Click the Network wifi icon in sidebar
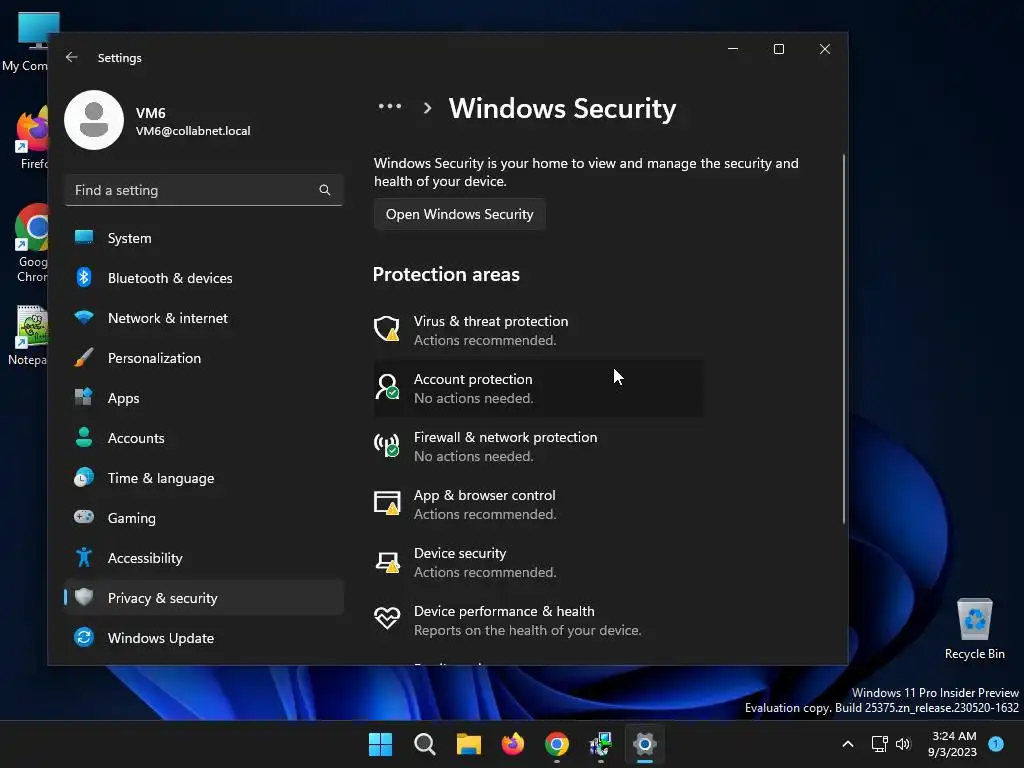This screenshot has width=1024, height=768. (x=84, y=318)
